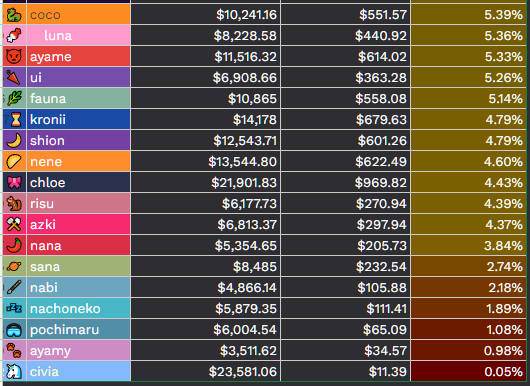
Task: Click the 5.39% cell in coco row
Action: click(468, 15)
